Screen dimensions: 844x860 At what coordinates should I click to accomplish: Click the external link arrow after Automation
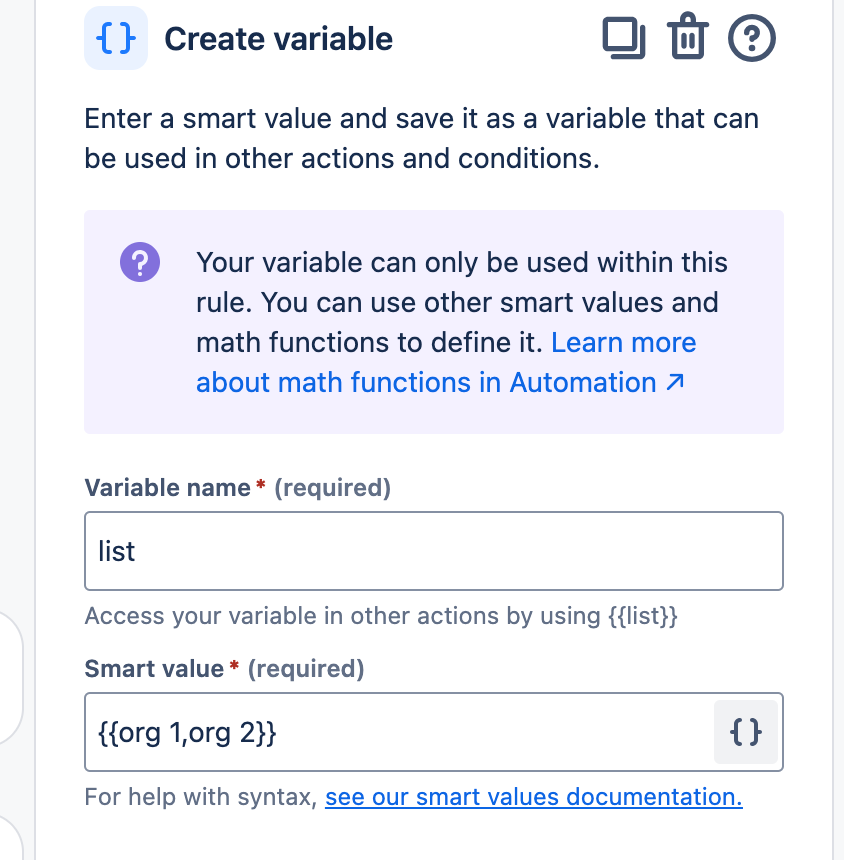point(675,382)
